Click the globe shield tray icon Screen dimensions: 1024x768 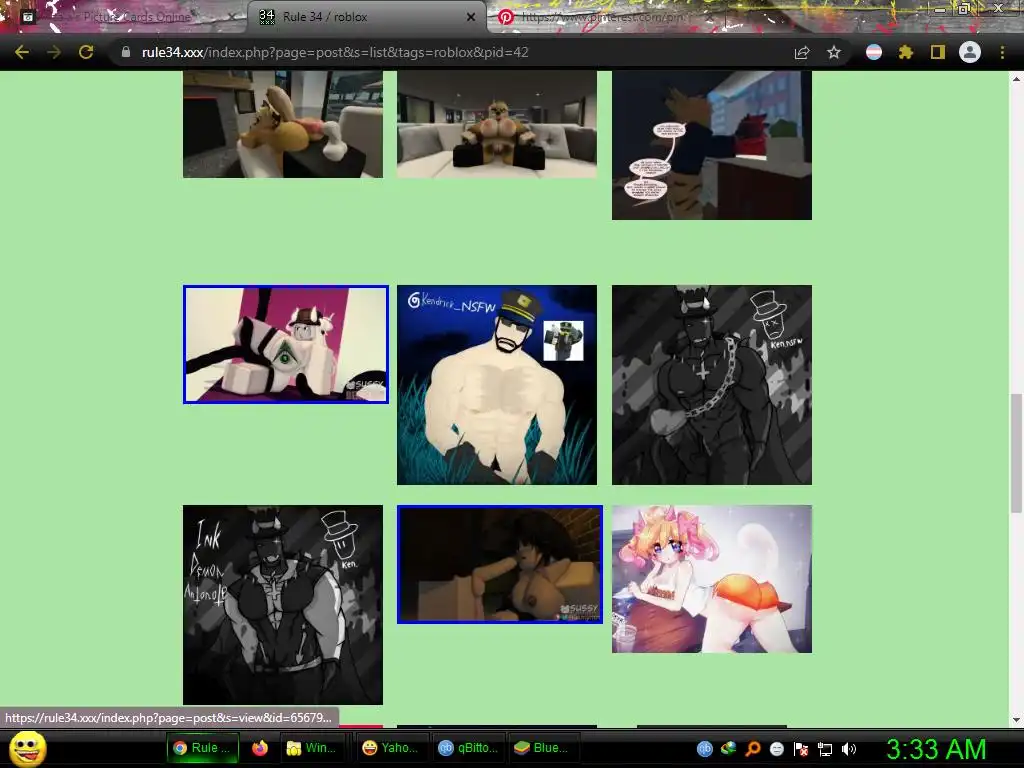728,749
